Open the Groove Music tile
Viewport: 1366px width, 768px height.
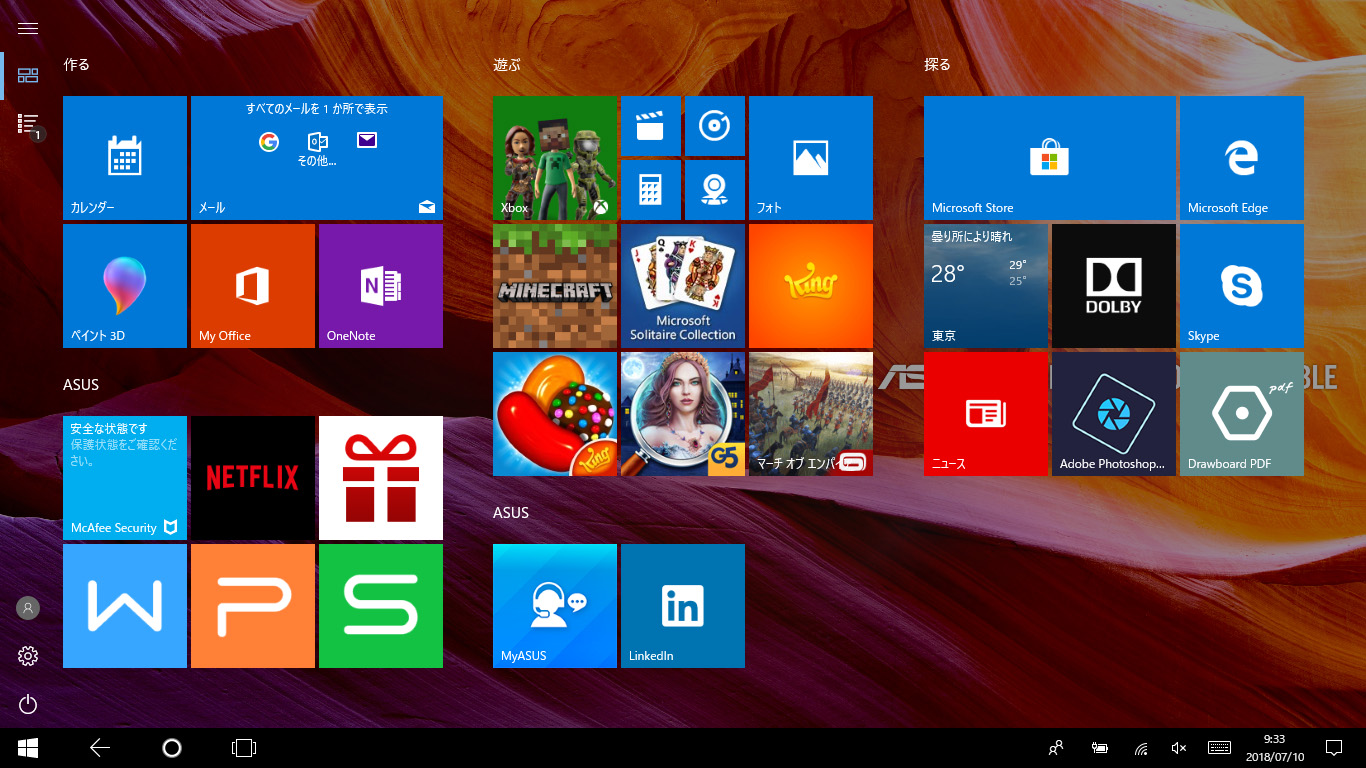715,126
